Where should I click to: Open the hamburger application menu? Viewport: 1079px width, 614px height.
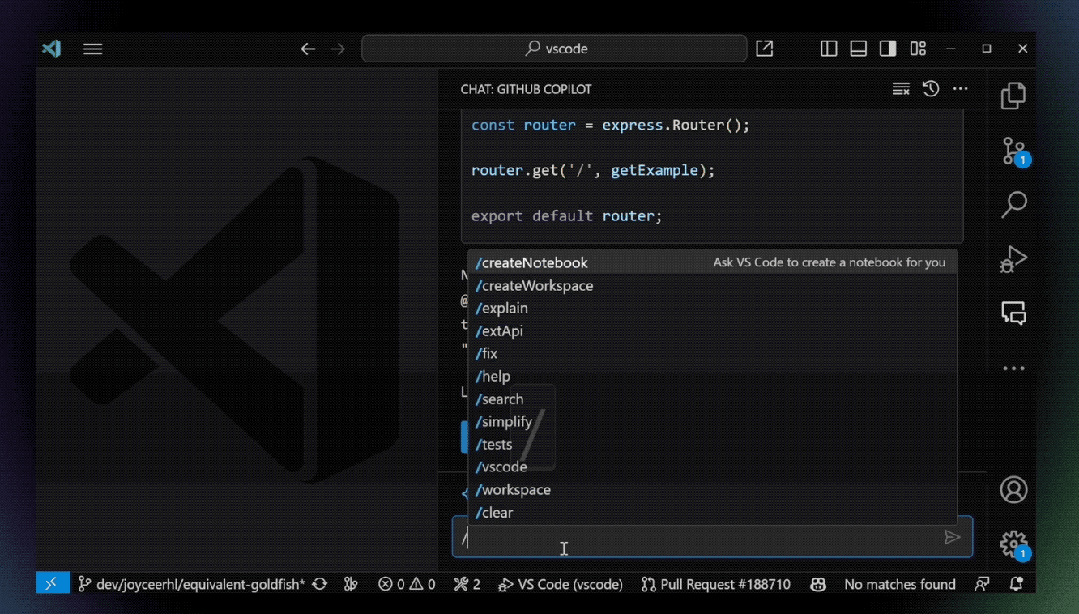tap(92, 49)
